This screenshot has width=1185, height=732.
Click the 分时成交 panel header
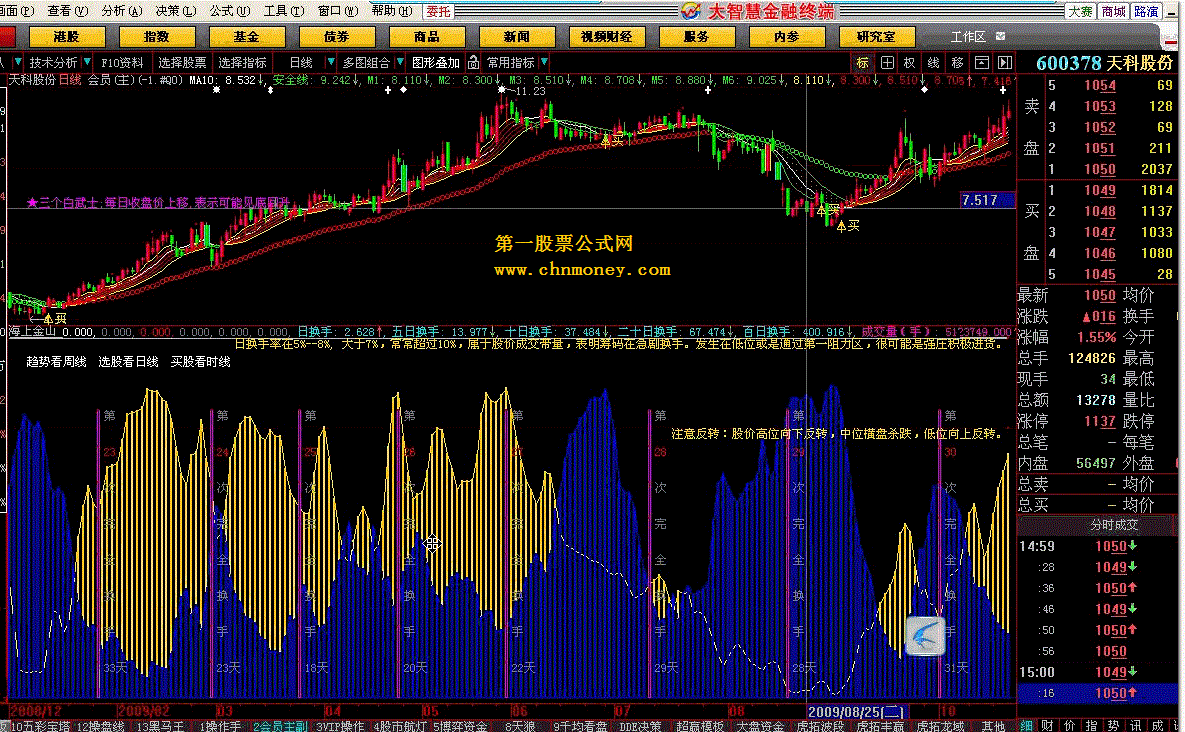pos(1113,525)
